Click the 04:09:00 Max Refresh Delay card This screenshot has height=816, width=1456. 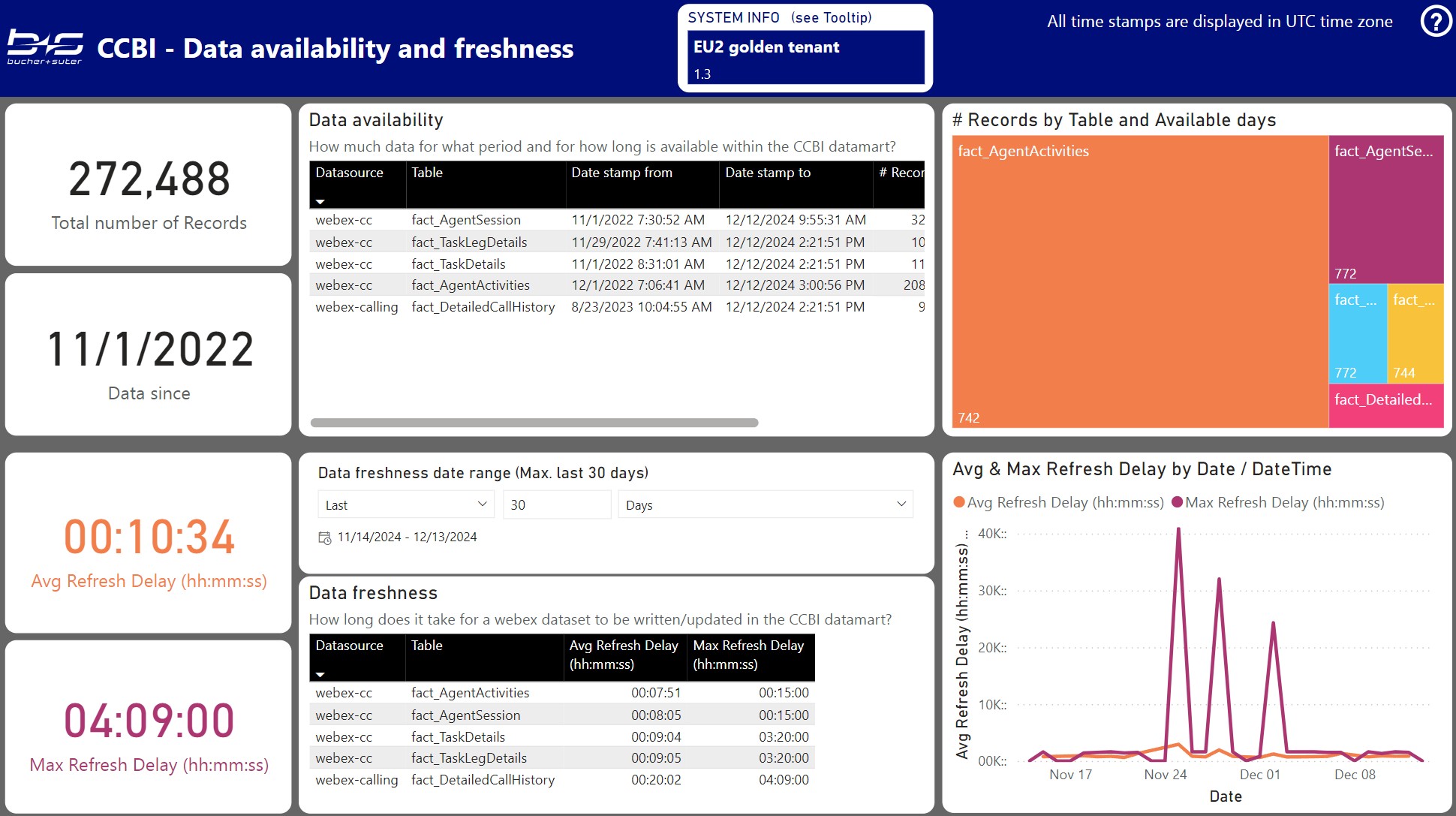coord(149,727)
